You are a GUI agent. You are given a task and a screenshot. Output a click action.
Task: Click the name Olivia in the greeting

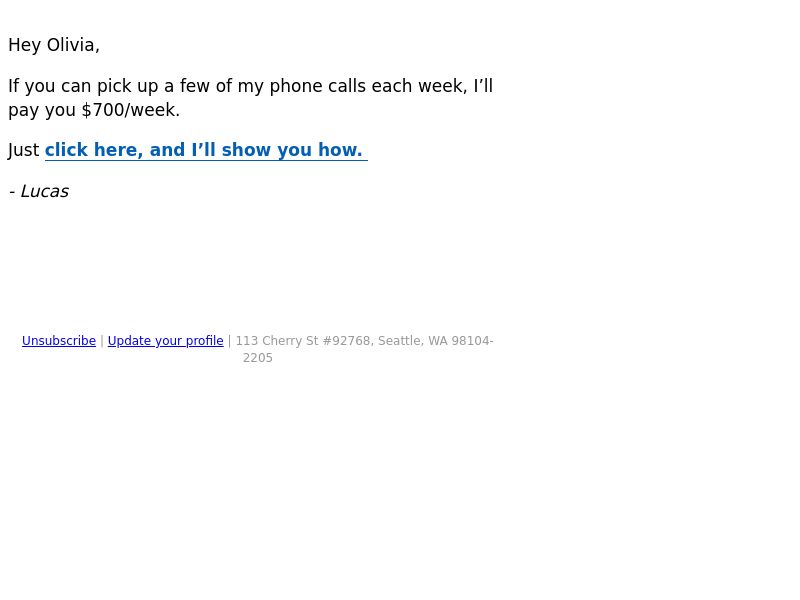73,45
